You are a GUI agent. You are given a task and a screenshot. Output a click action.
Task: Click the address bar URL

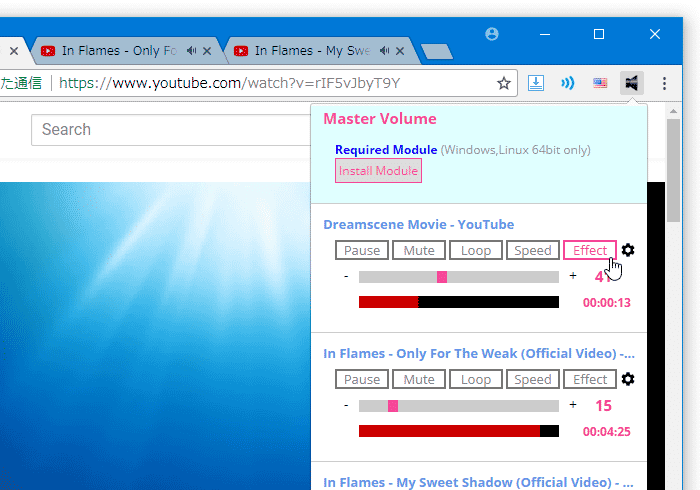pos(229,83)
